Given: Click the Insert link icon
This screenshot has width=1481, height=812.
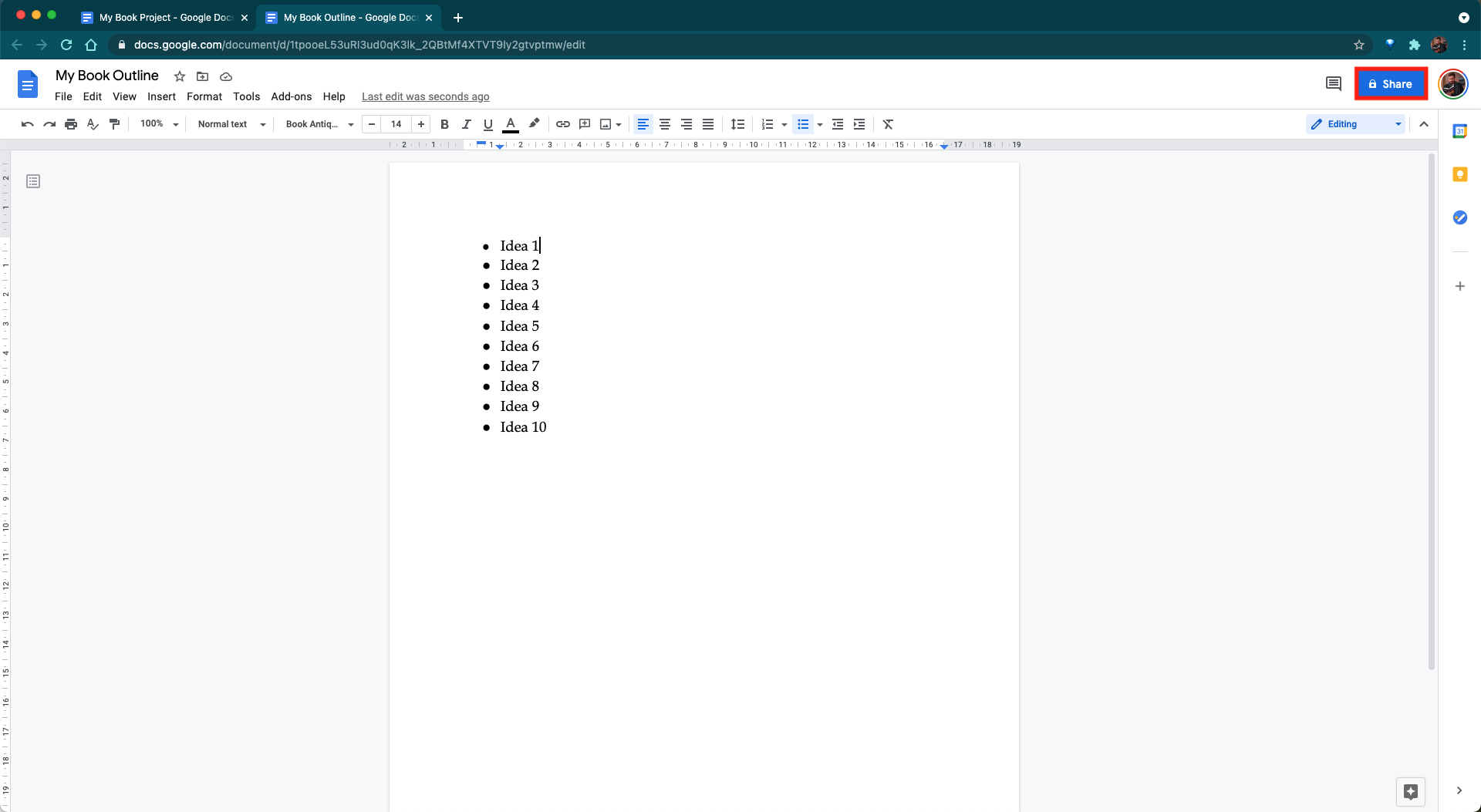Looking at the screenshot, I should [x=563, y=124].
